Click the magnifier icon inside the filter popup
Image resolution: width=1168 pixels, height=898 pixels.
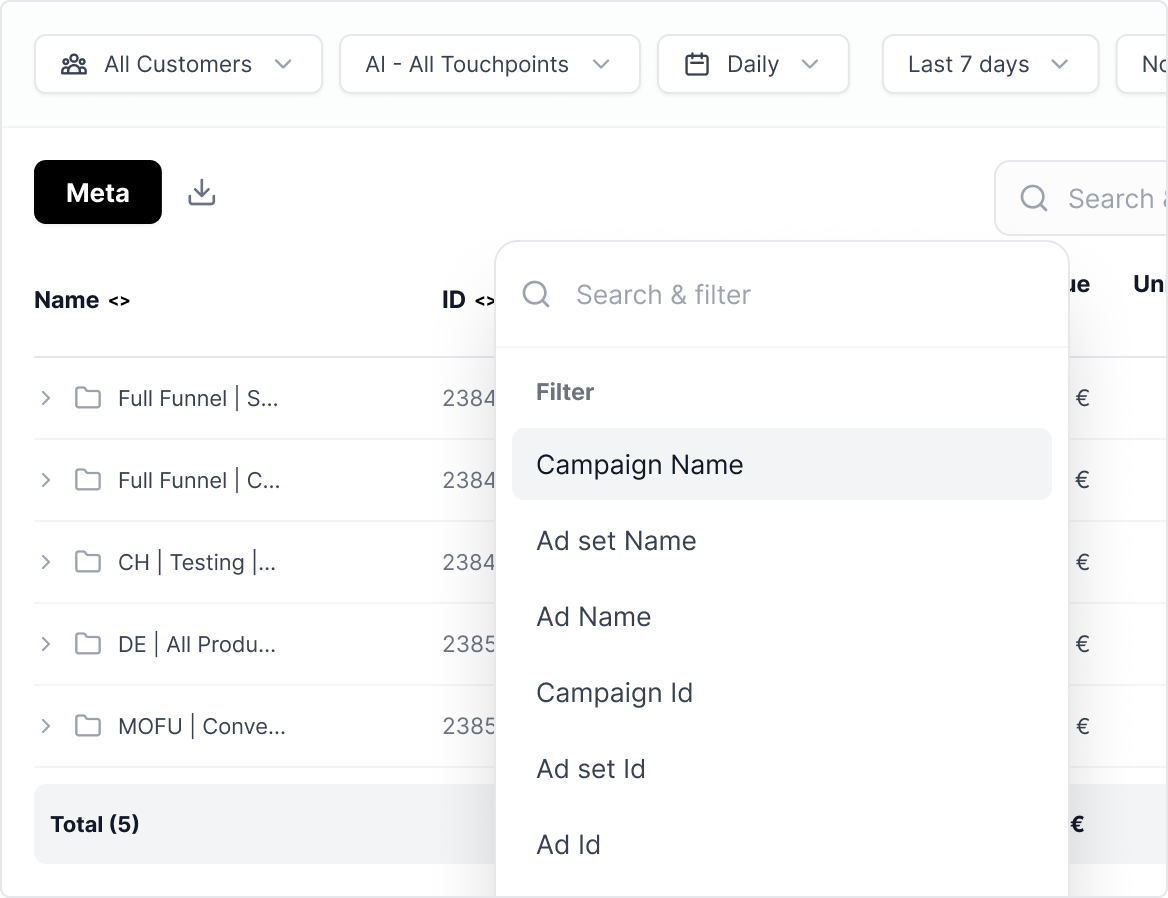coord(536,294)
